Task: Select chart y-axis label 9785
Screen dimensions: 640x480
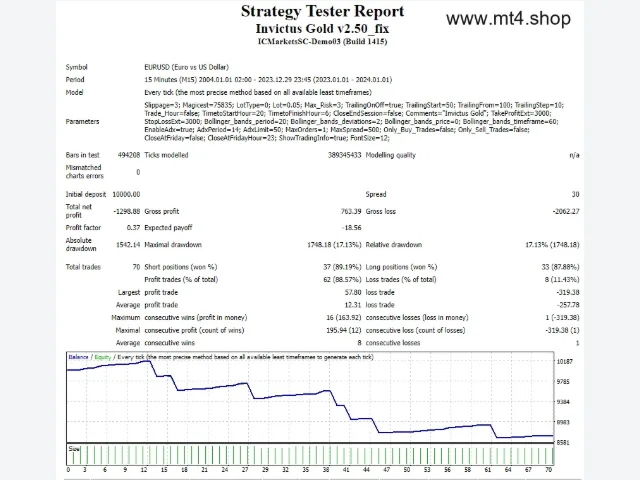Action: [x=564, y=382]
